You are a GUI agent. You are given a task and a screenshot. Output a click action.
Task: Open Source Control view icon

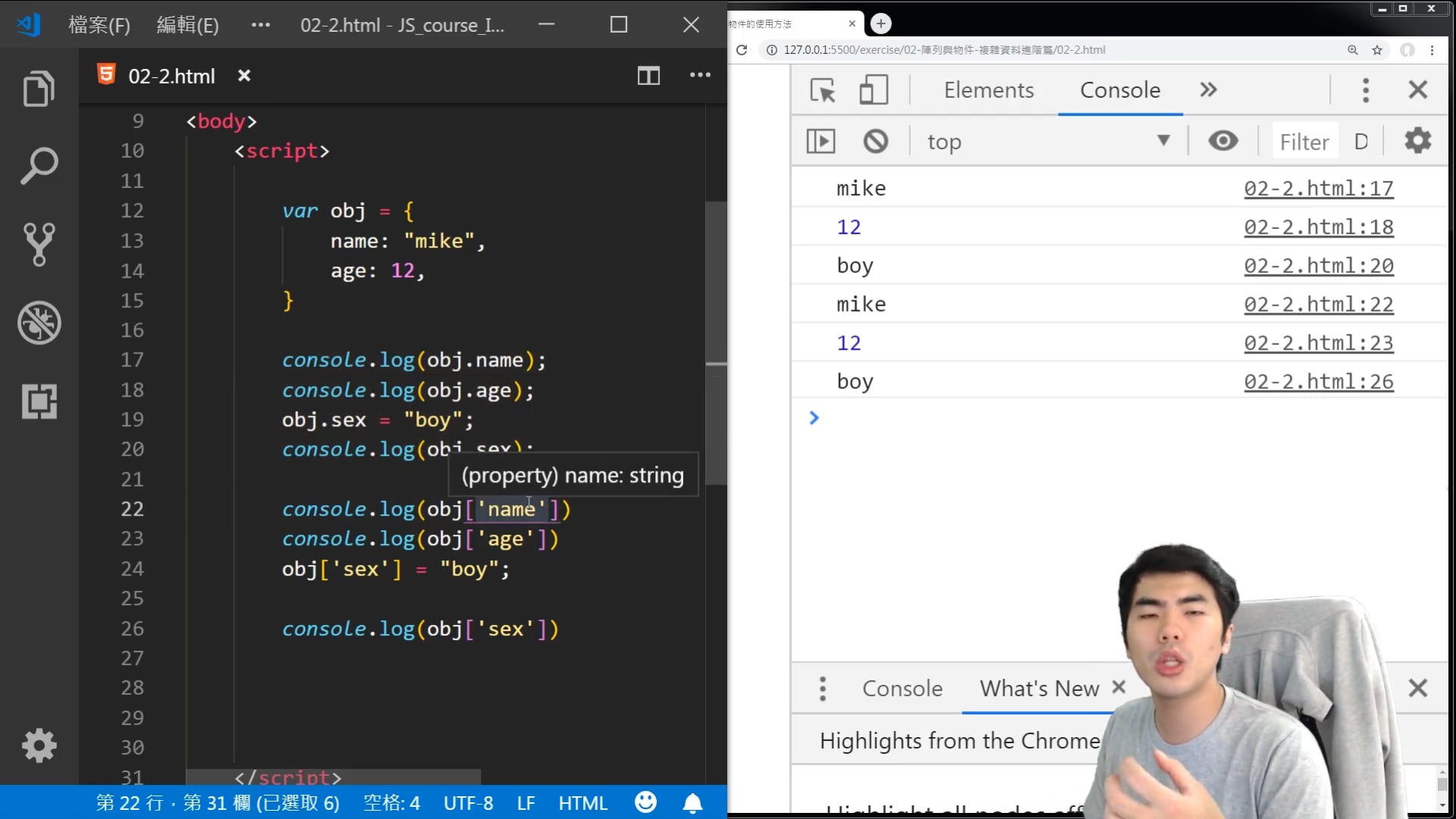[x=39, y=244]
